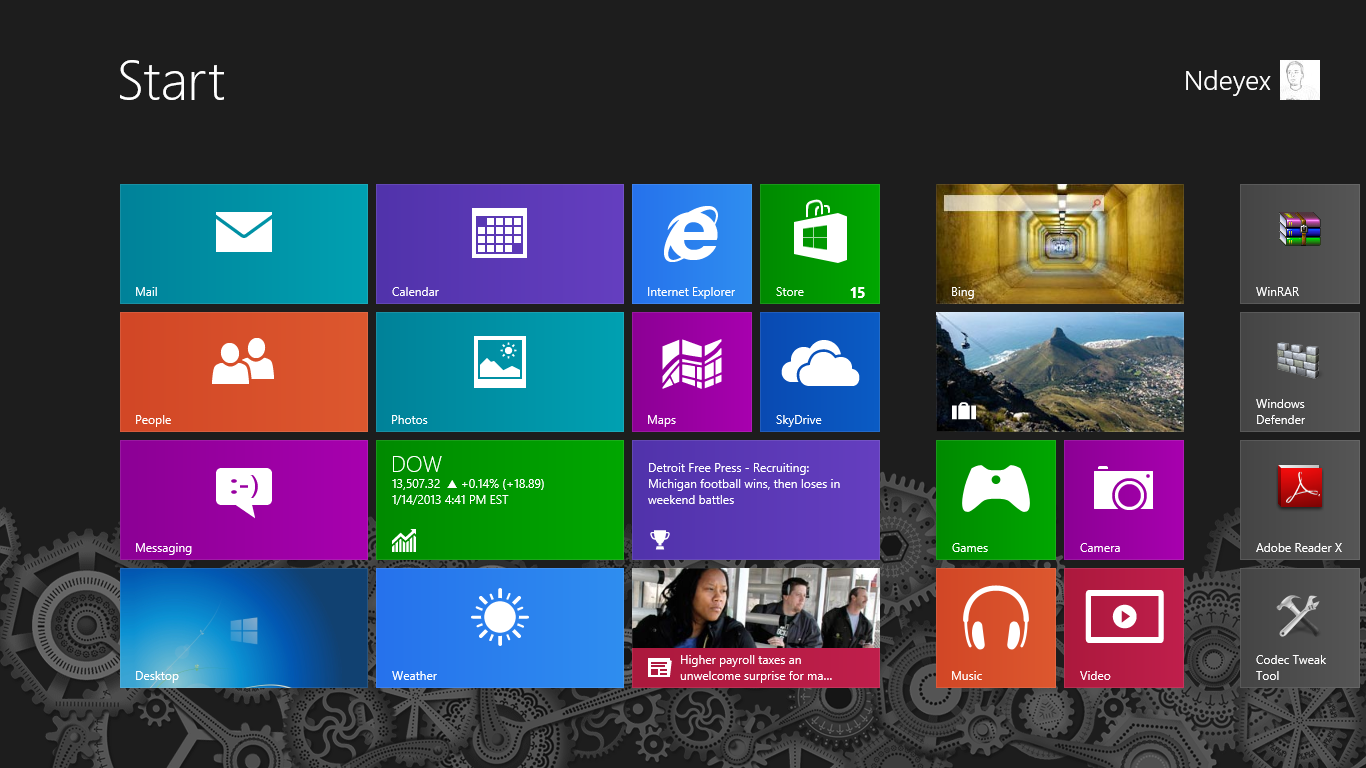1366x768 pixels.
Task: Open the Calendar tile
Action: (499, 243)
